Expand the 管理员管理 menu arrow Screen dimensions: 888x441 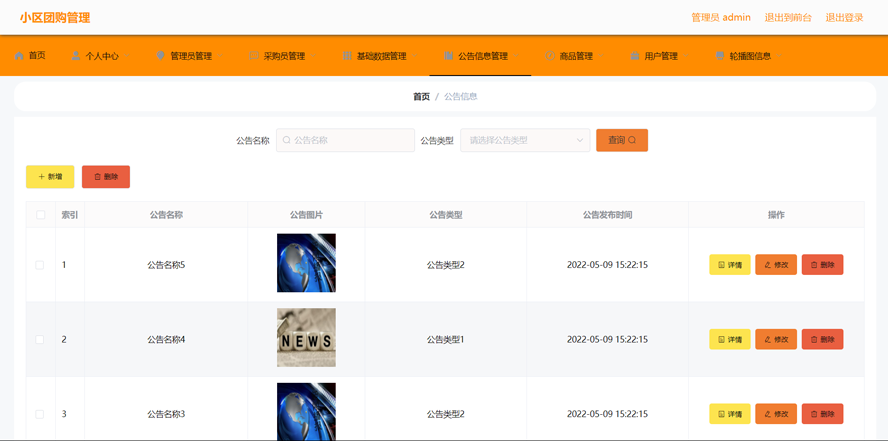220,56
